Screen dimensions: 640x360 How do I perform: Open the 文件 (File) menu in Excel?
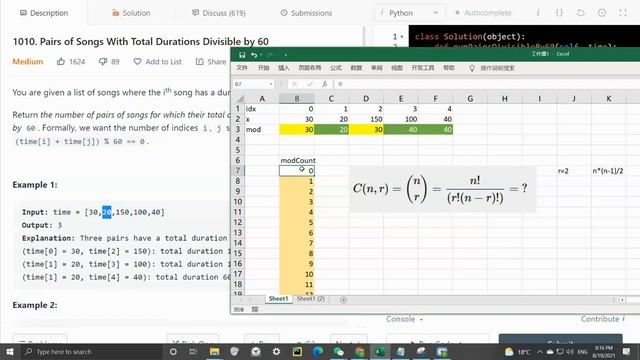[x=242, y=68]
